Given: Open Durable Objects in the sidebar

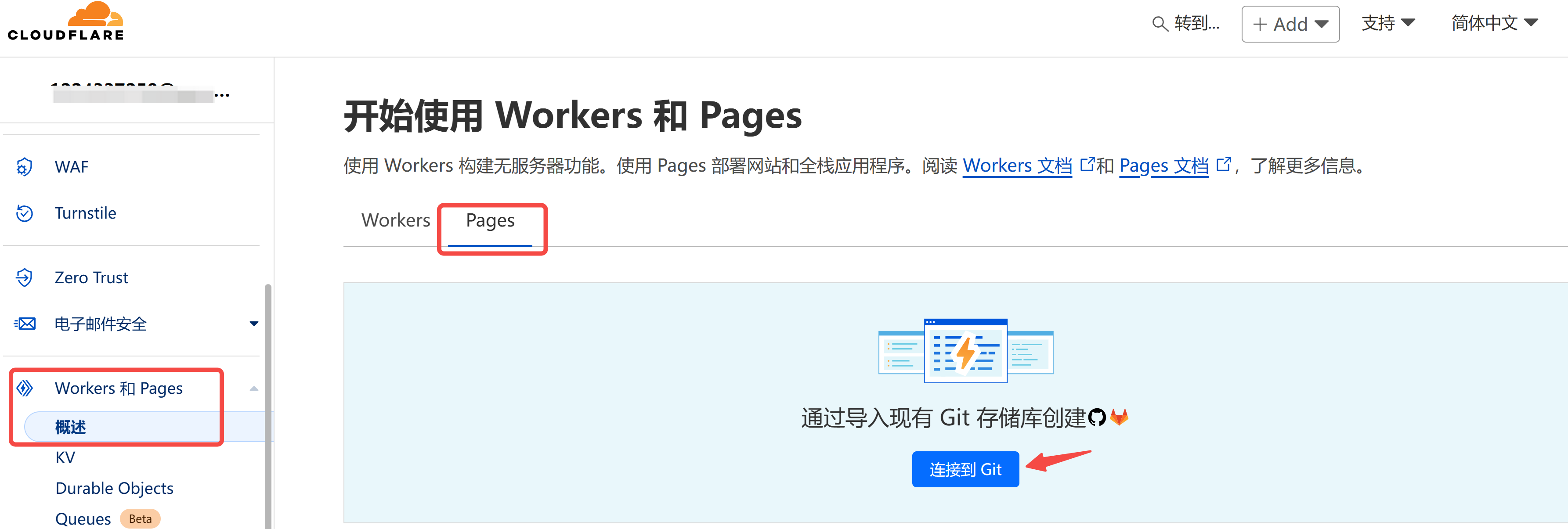Looking at the screenshot, I should [x=115, y=488].
